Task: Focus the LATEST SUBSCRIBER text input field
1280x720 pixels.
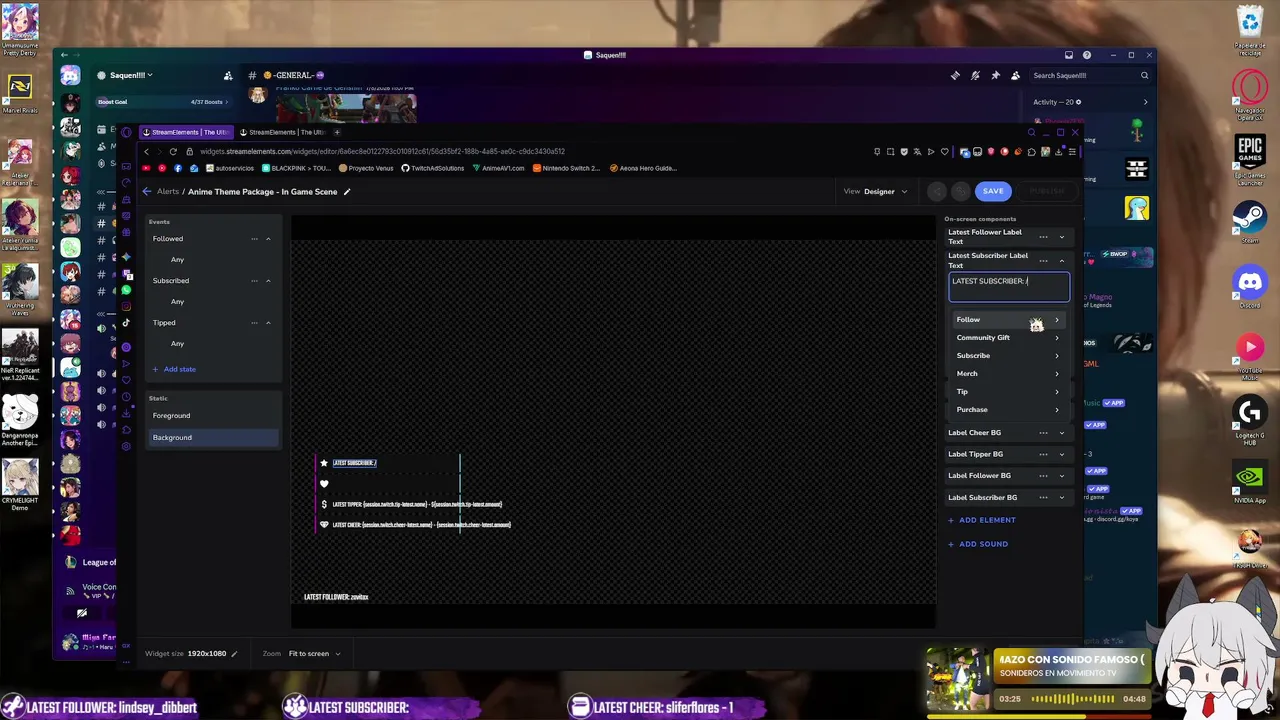Action: tap(1009, 287)
